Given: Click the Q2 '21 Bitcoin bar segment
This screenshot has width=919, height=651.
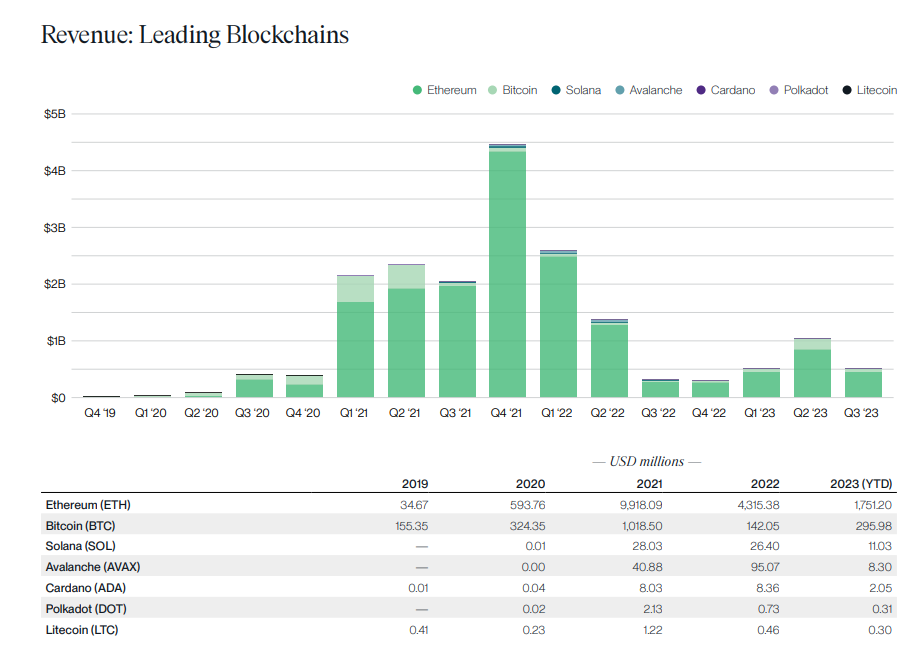Looking at the screenshot, I should point(406,277).
